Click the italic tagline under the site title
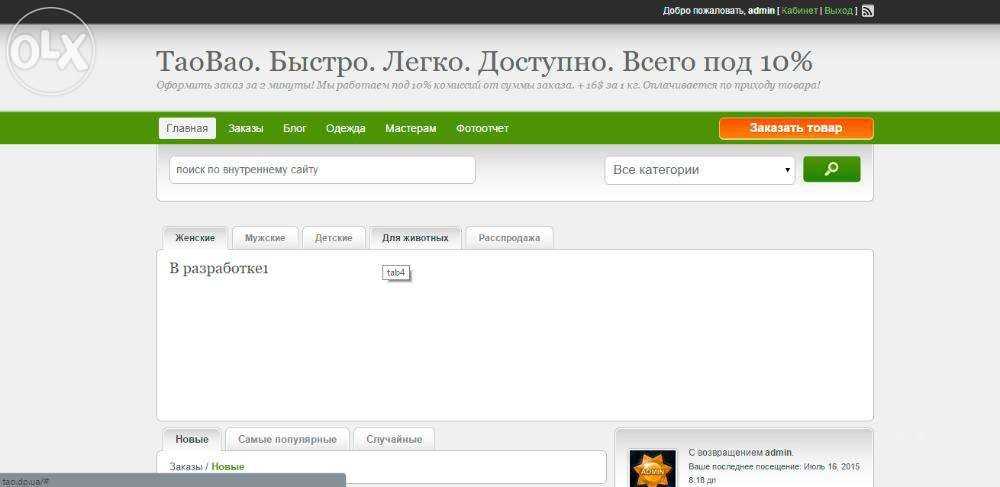This screenshot has width=1000, height=487. [x=488, y=85]
